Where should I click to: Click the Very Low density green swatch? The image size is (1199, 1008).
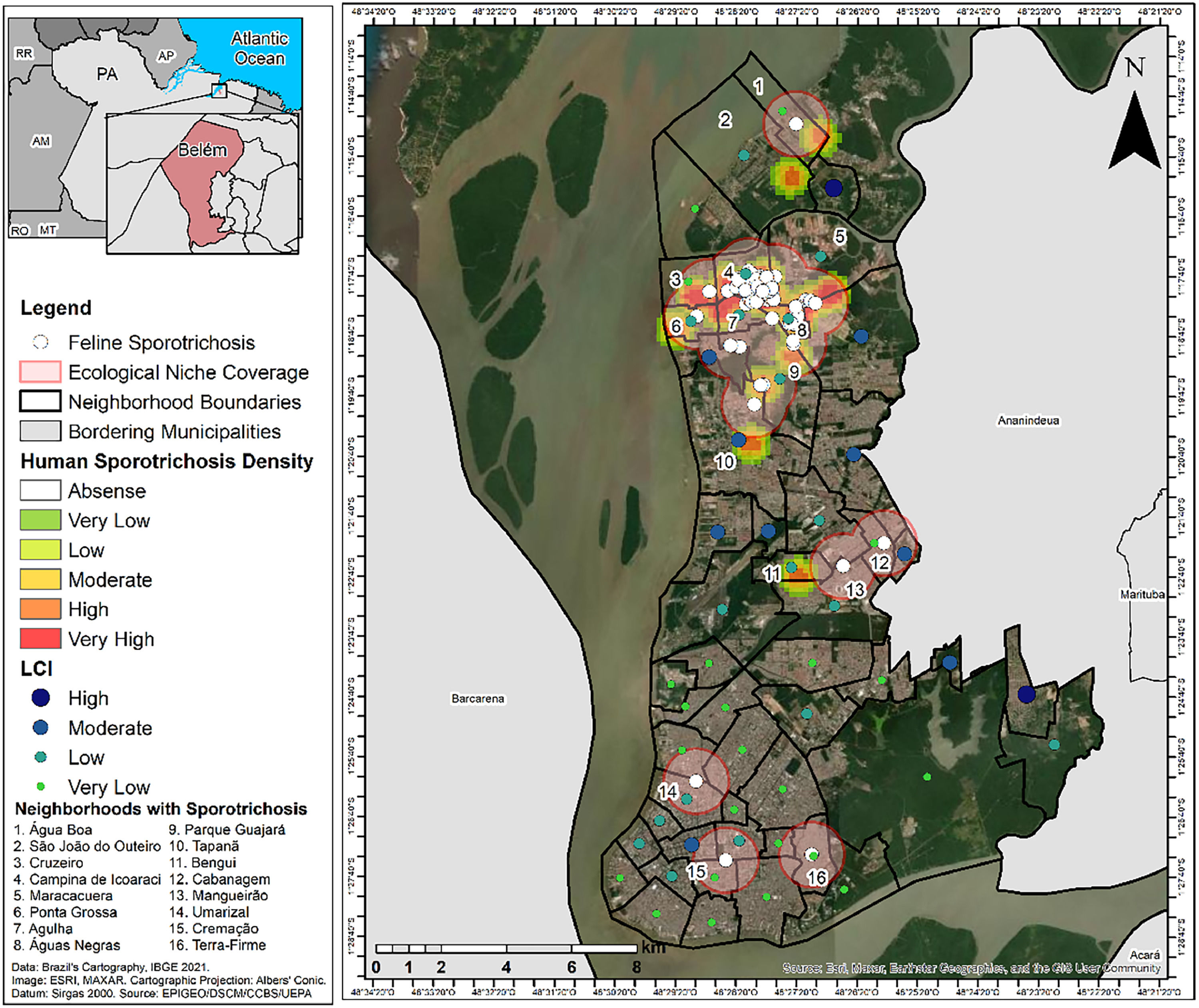pyautogui.click(x=41, y=520)
